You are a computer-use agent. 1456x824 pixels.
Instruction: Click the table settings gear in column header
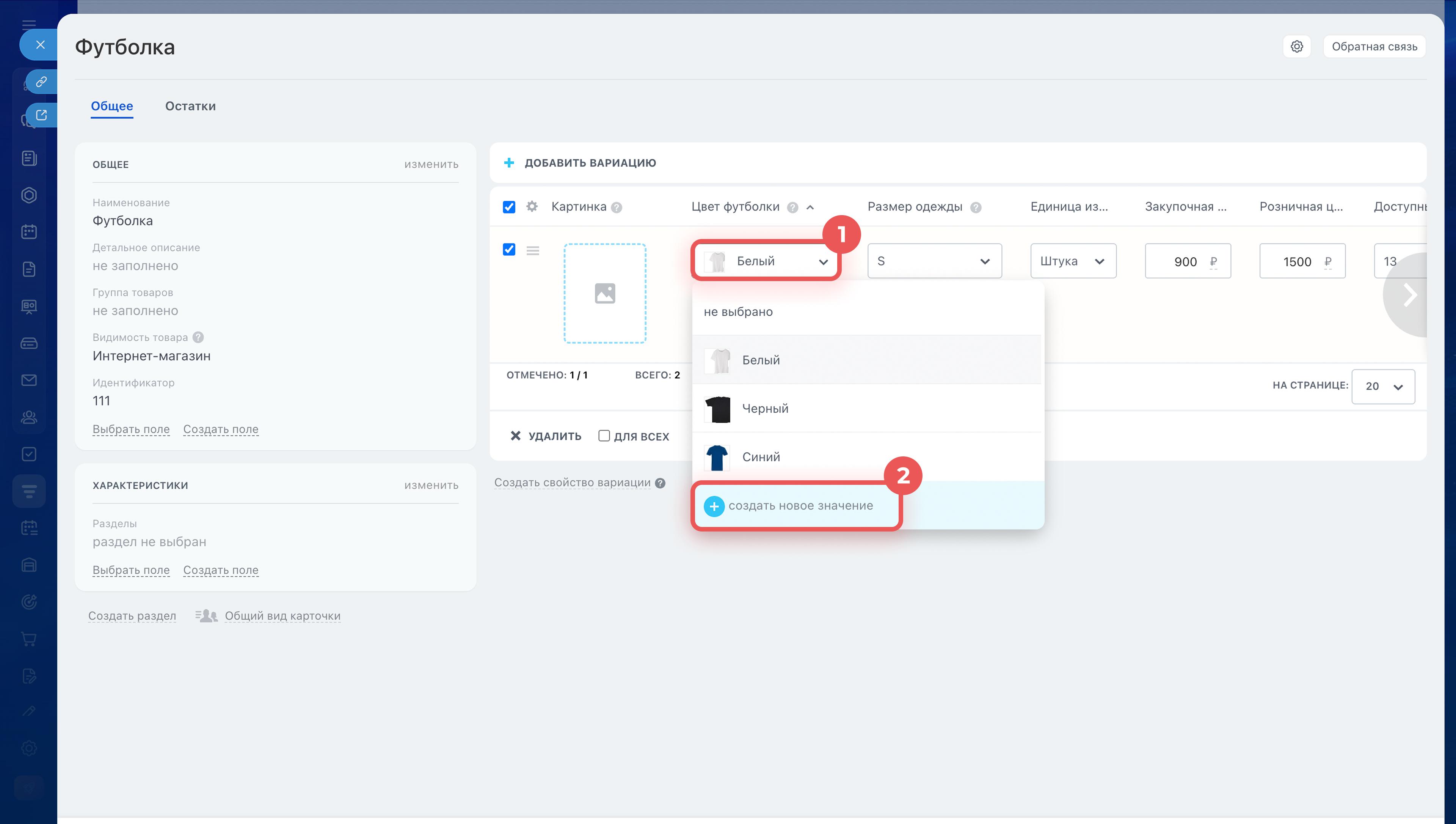[x=532, y=206]
